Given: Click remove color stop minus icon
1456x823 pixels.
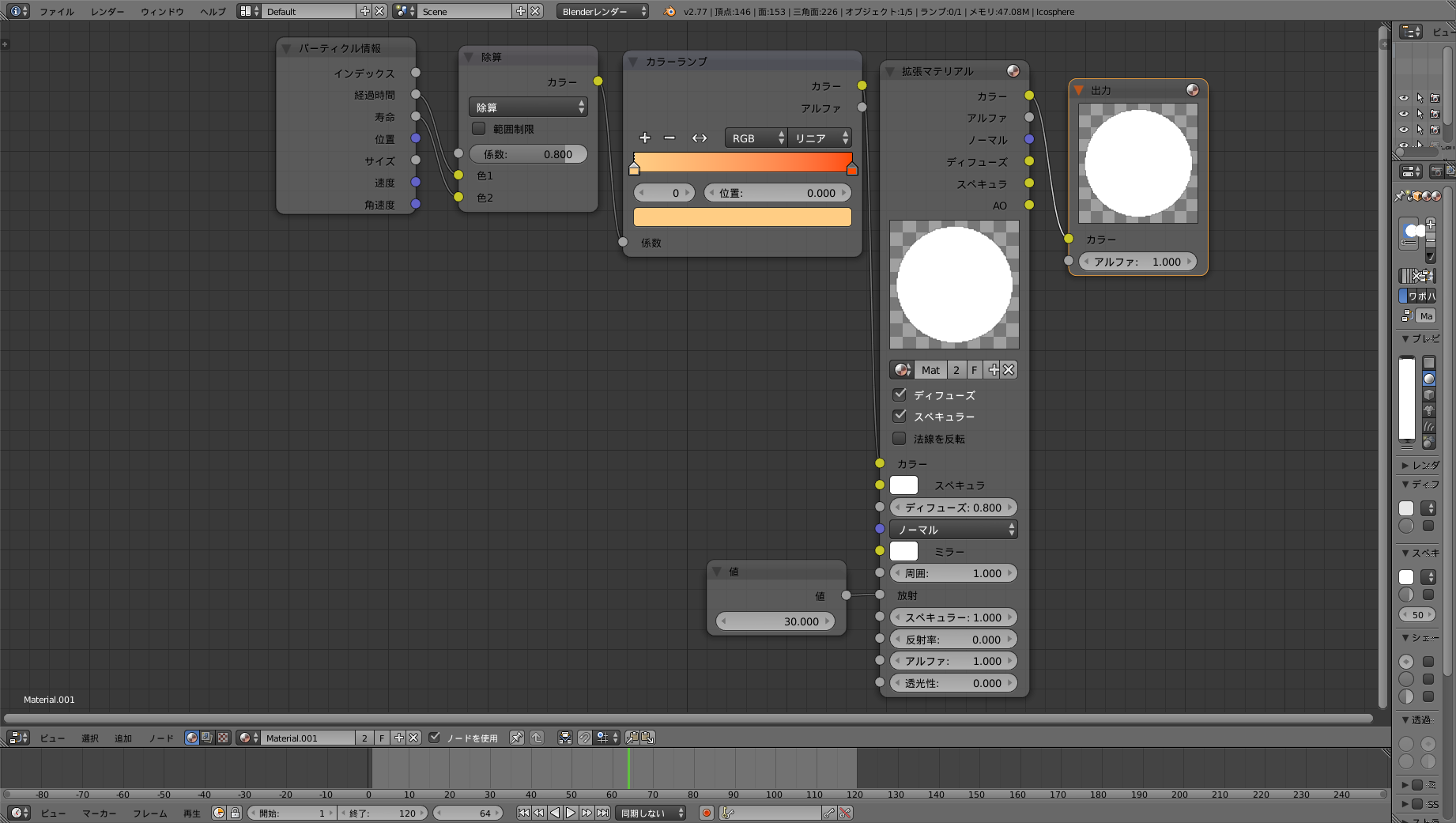Looking at the screenshot, I should pos(670,138).
